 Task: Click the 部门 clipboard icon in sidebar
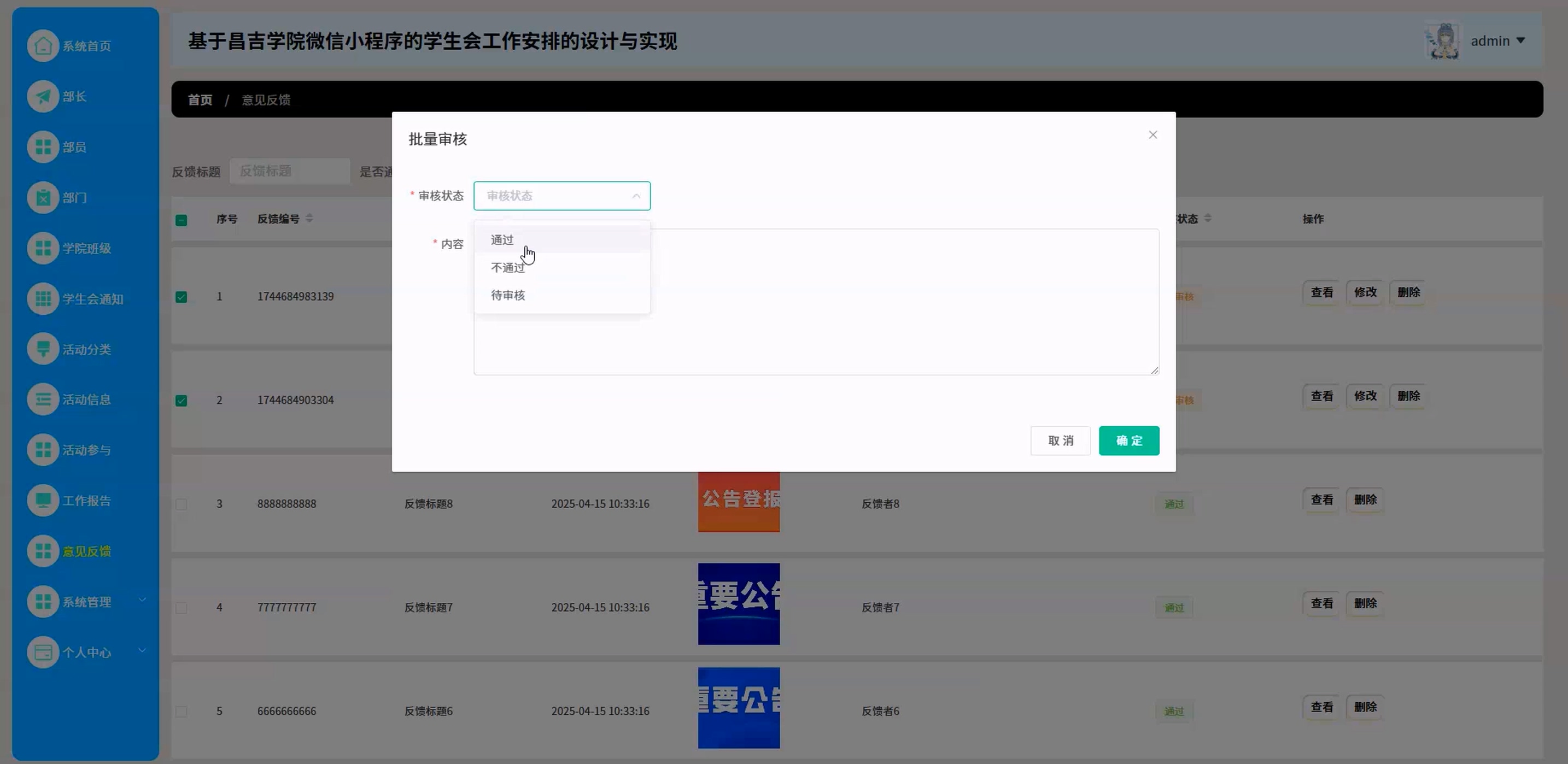pyautogui.click(x=43, y=198)
